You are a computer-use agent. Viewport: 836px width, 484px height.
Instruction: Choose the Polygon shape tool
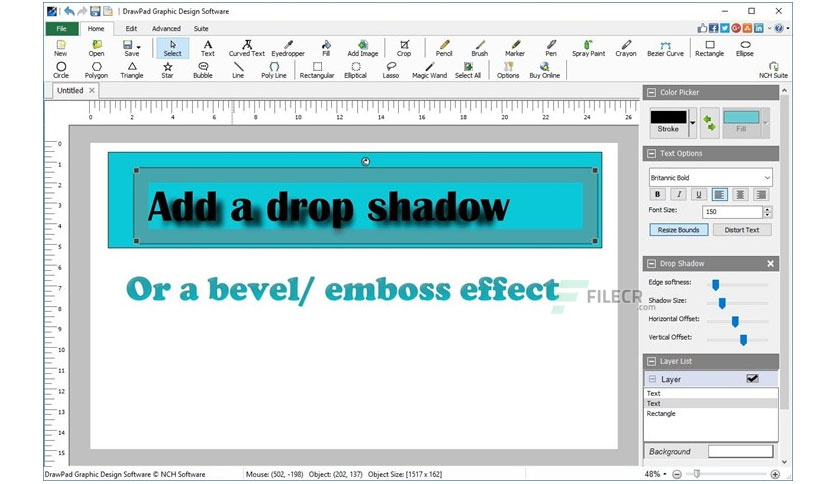click(x=96, y=70)
